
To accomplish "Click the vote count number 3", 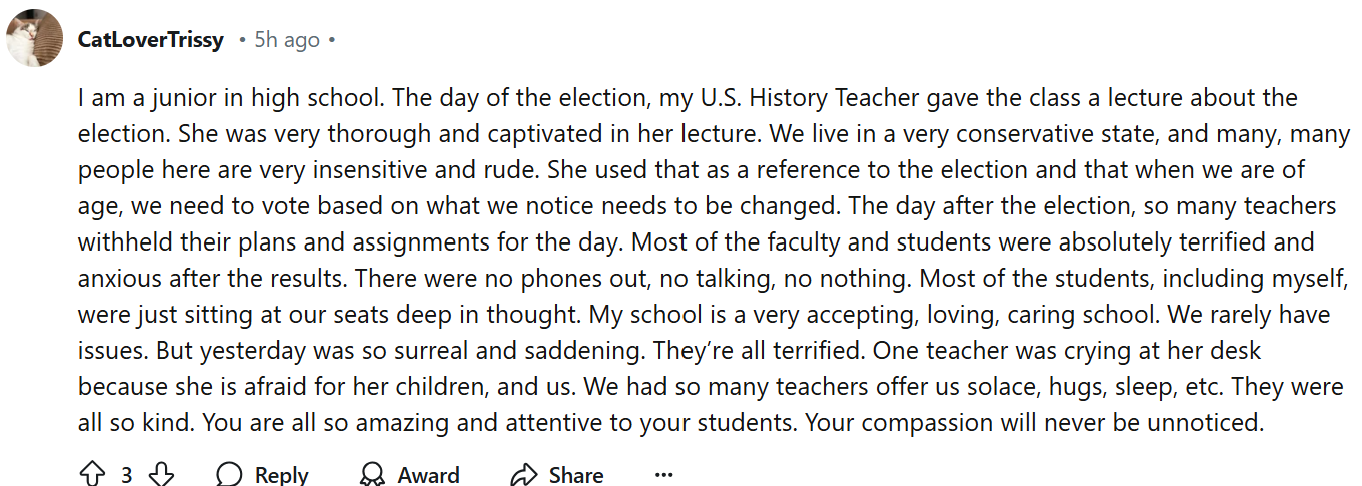I will [127, 475].
